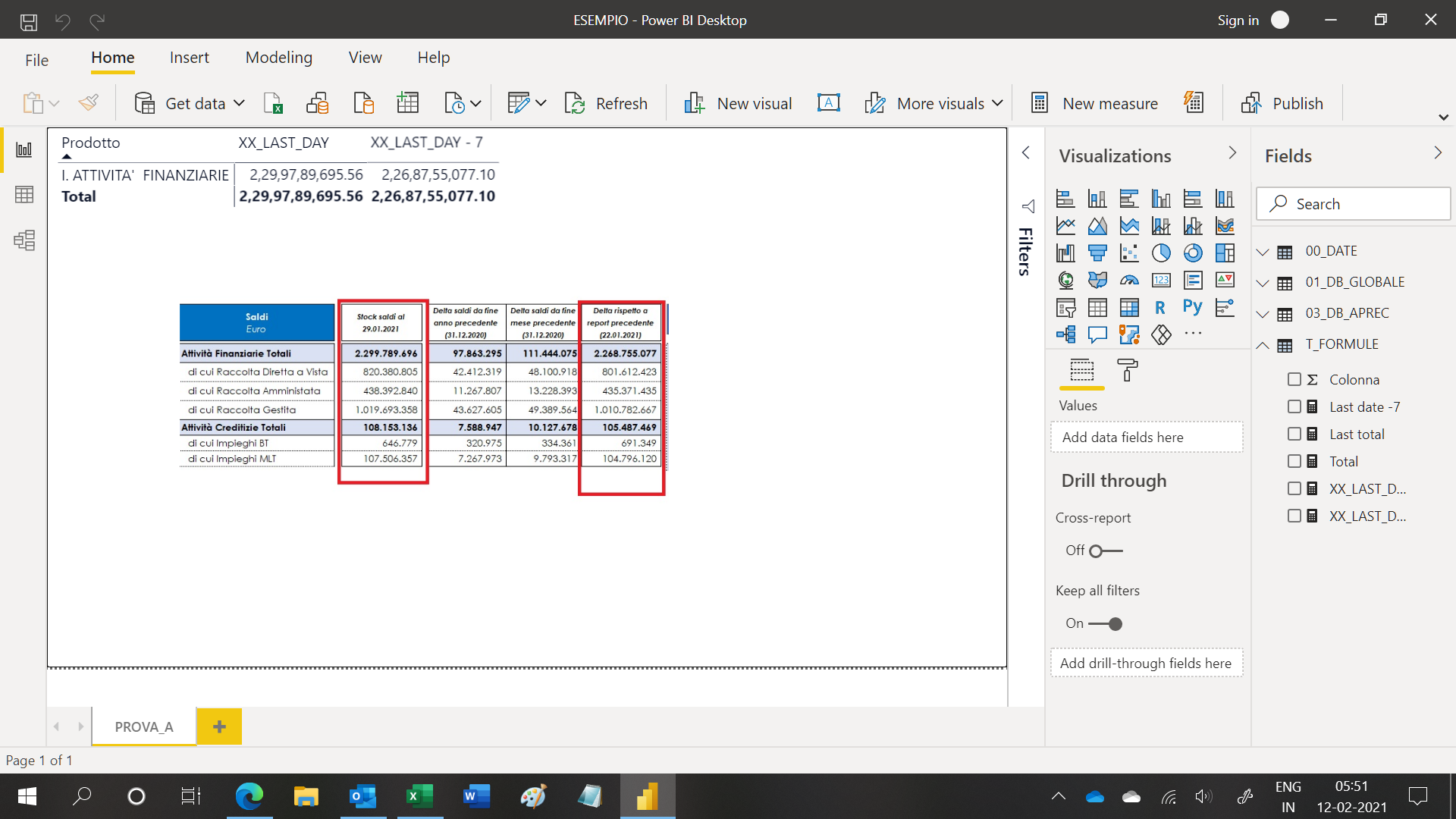1456x819 pixels.
Task: Open the Model view icon
Action: click(24, 240)
